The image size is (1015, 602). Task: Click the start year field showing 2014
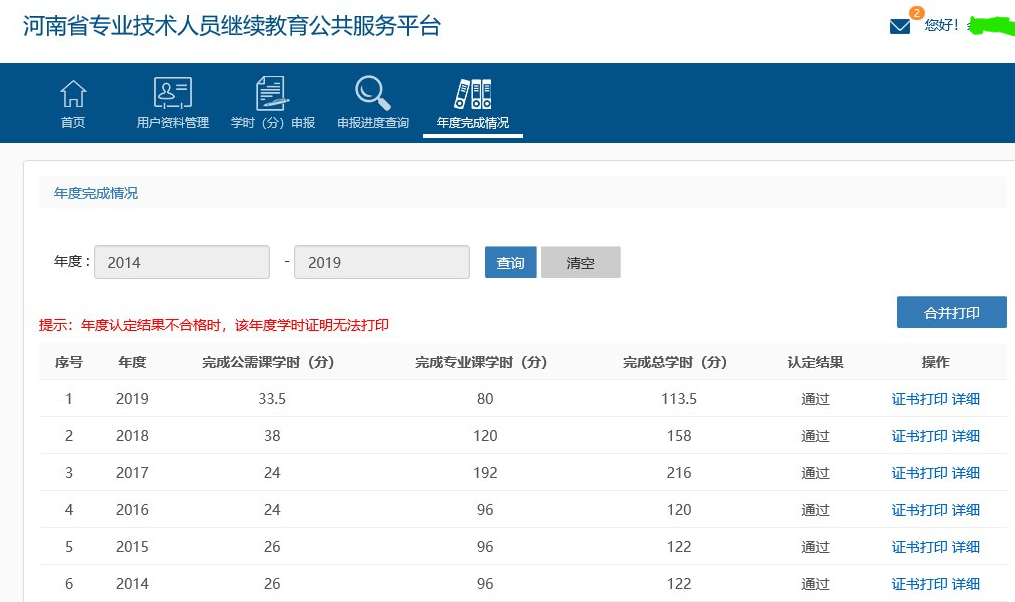point(181,260)
